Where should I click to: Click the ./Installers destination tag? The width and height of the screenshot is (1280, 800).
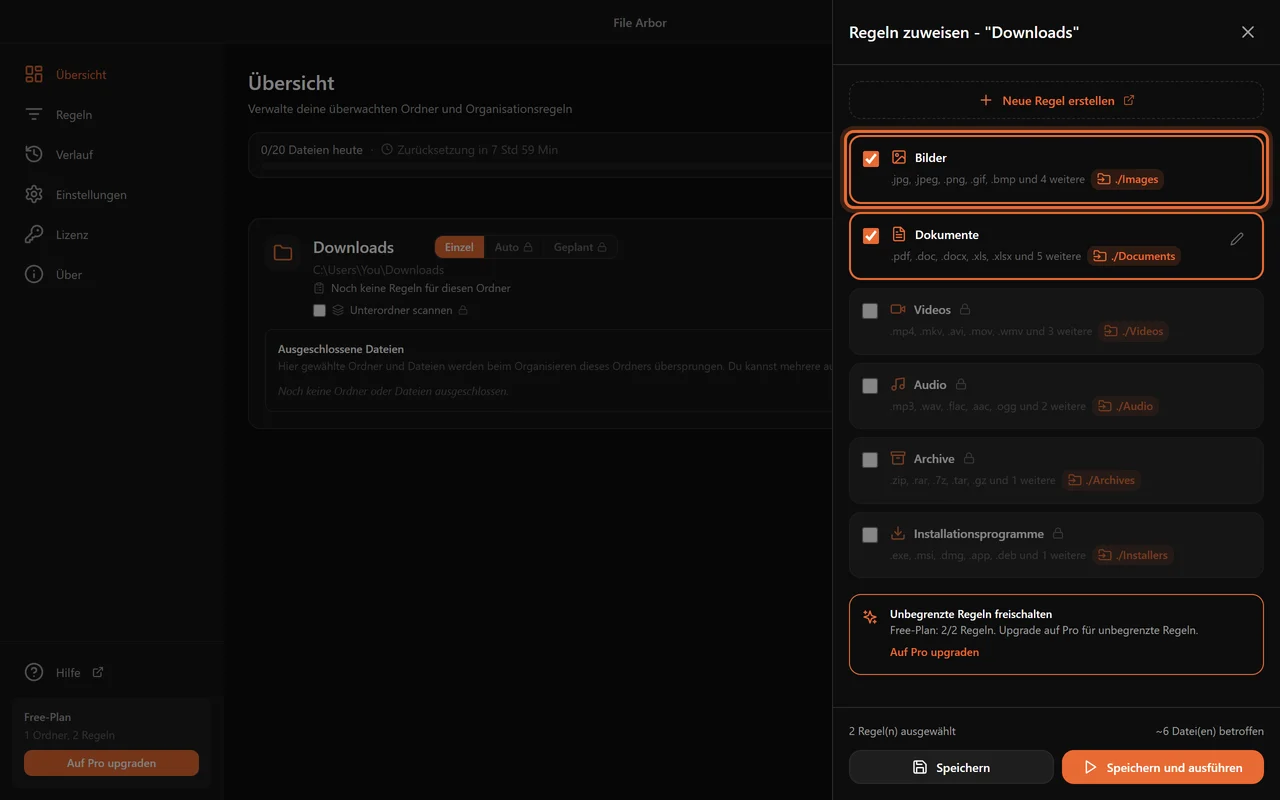click(1133, 555)
